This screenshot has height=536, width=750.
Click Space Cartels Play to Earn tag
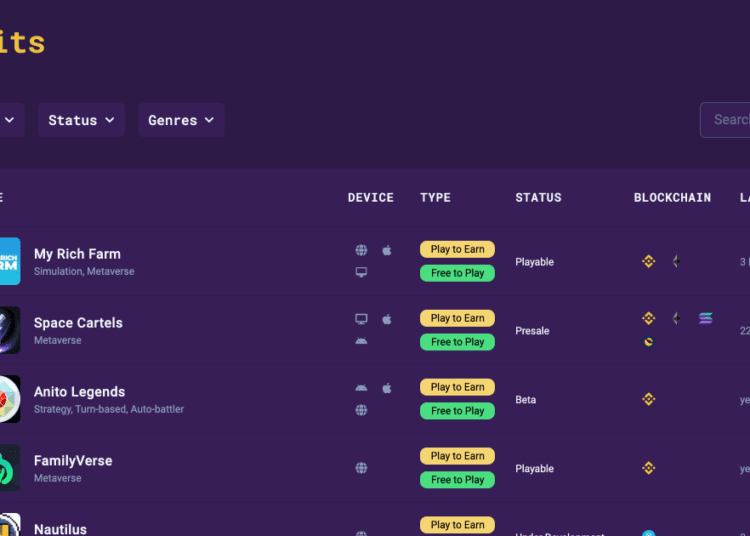click(x=457, y=318)
